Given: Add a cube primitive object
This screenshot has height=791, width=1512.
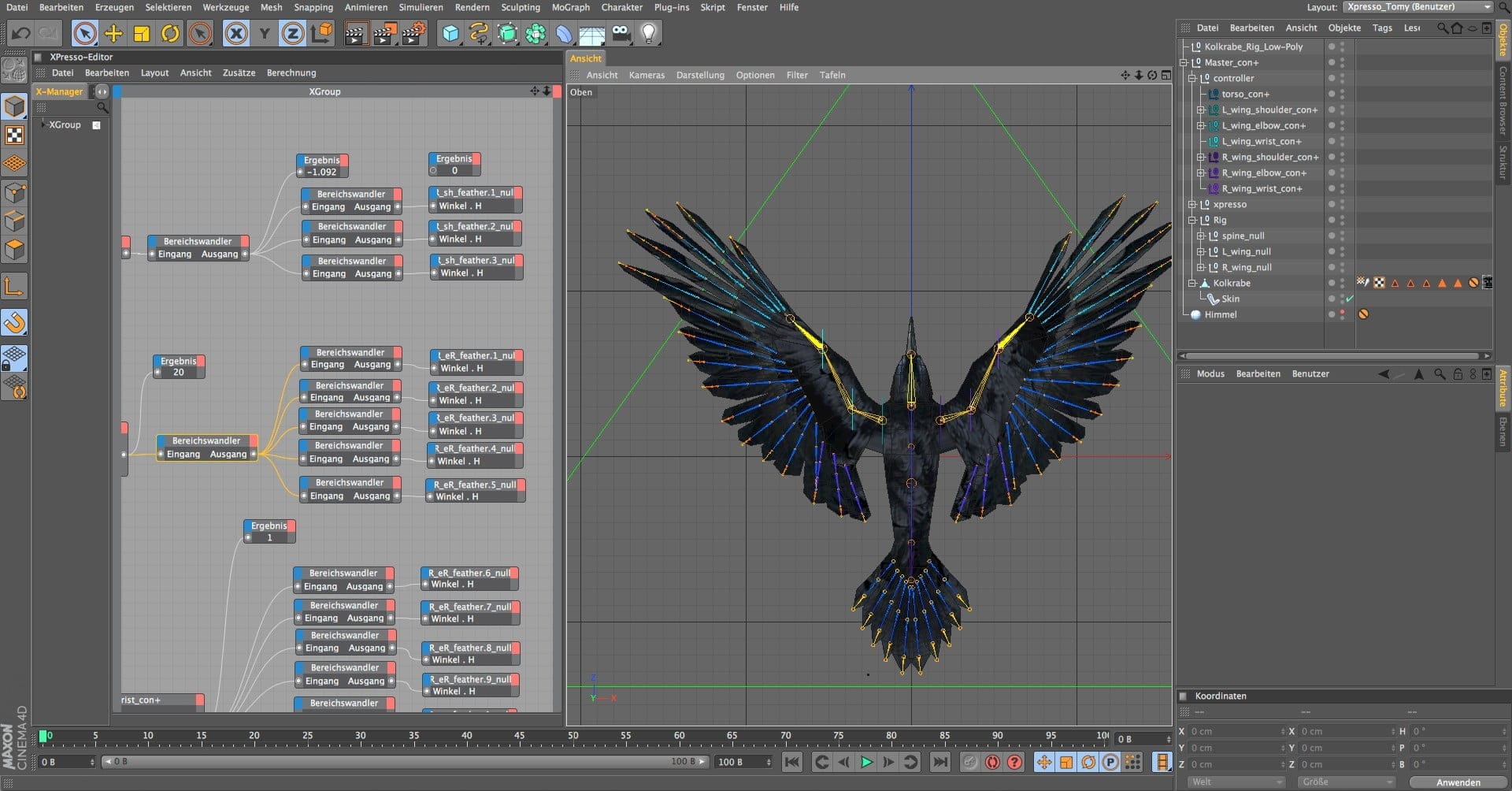Looking at the screenshot, I should click(450, 34).
